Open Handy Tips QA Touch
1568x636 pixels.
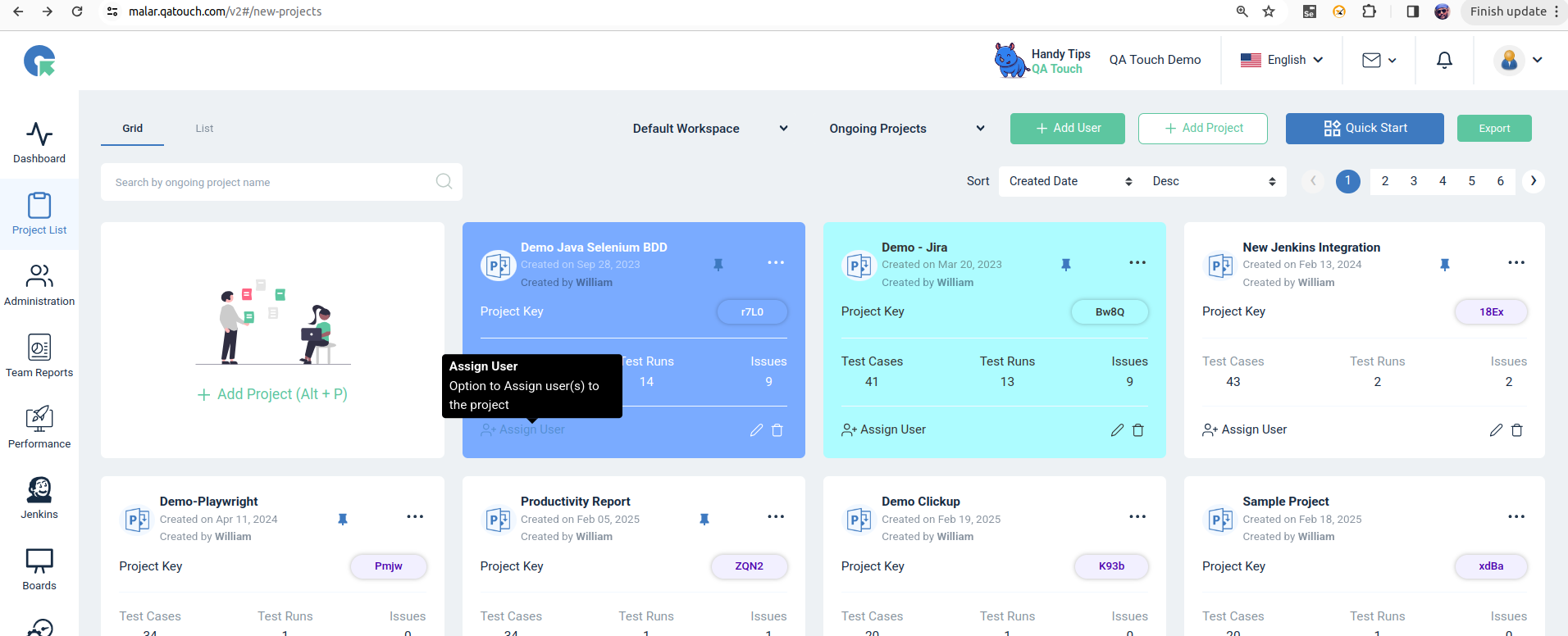(1042, 61)
